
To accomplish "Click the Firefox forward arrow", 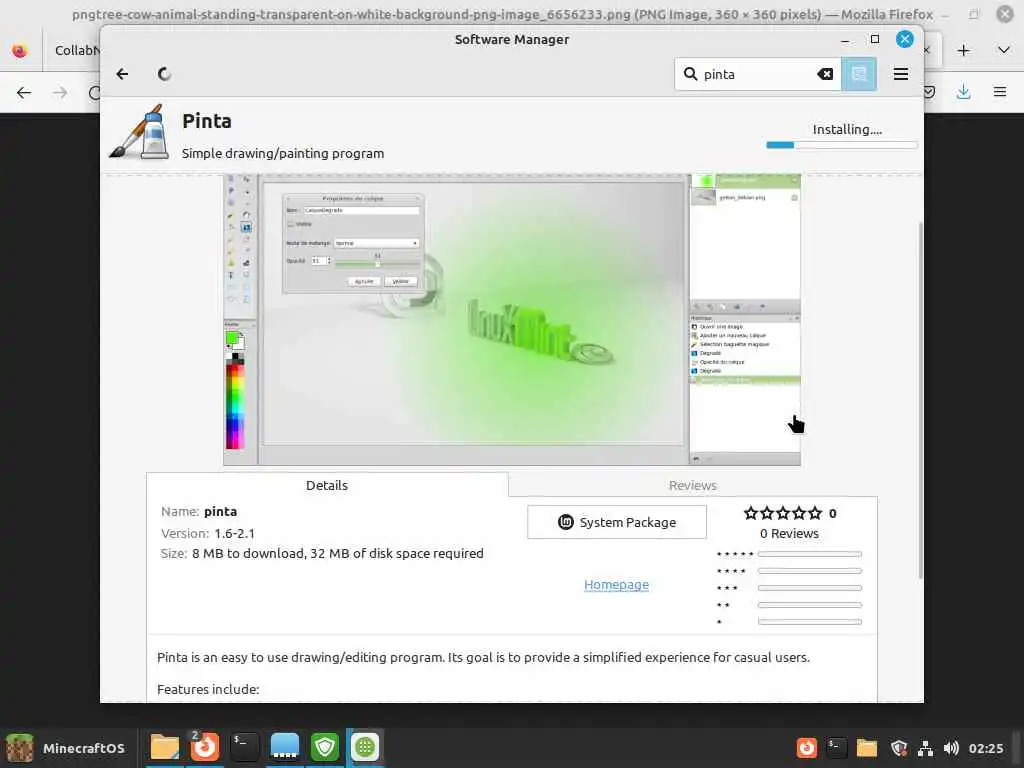I will (60, 92).
